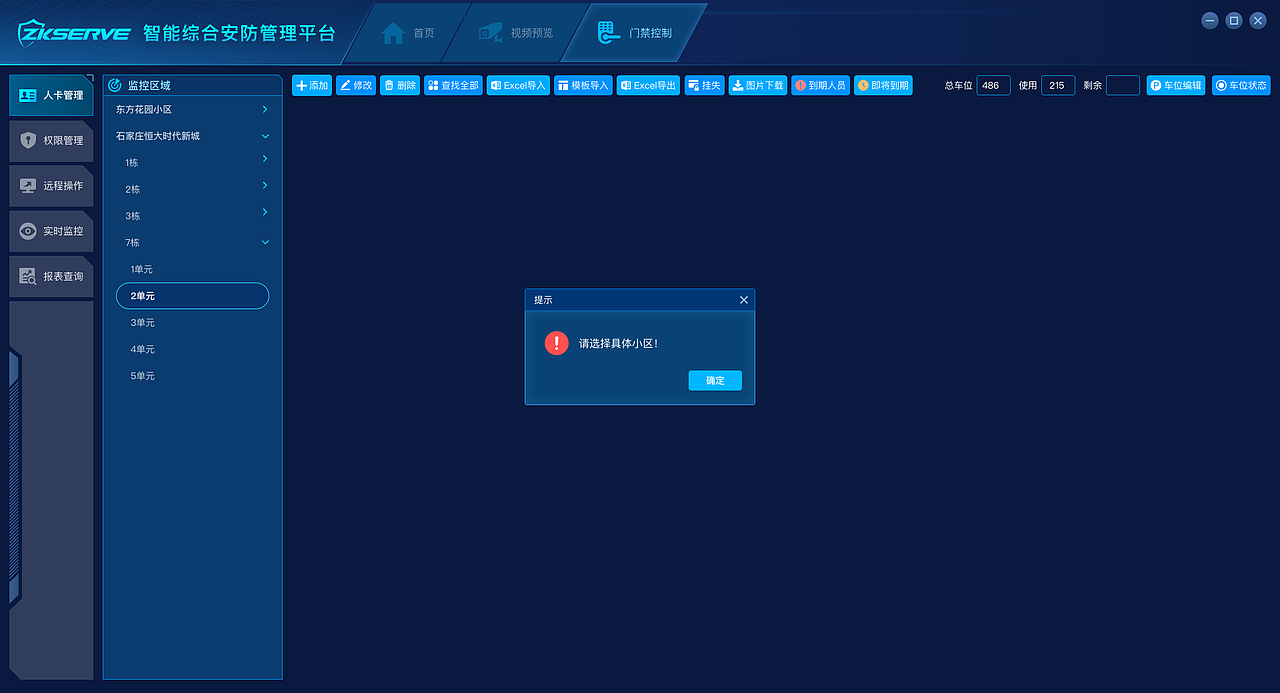This screenshot has width=1280, height=693.
Task: Click the 挂失 (report lost) button
Action: [x=705, y=86]
